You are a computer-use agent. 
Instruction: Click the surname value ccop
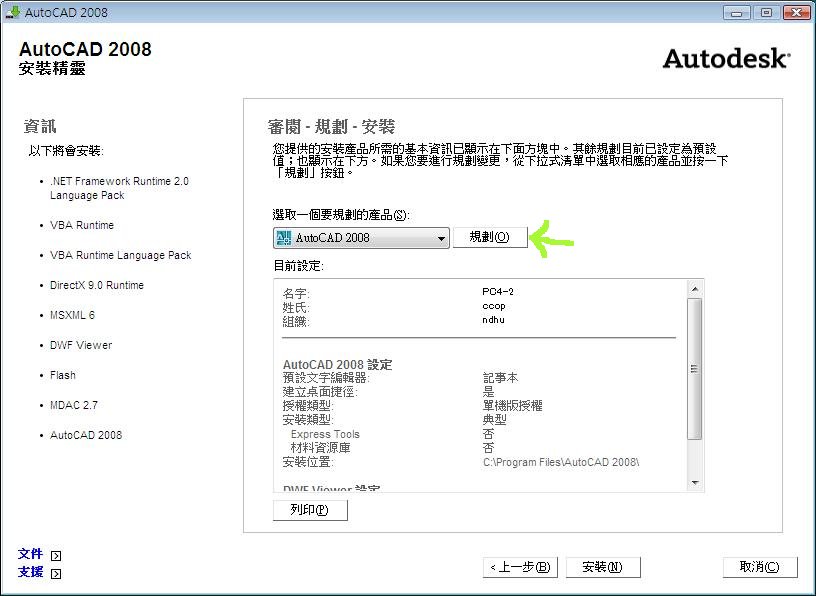click(494, 306)
